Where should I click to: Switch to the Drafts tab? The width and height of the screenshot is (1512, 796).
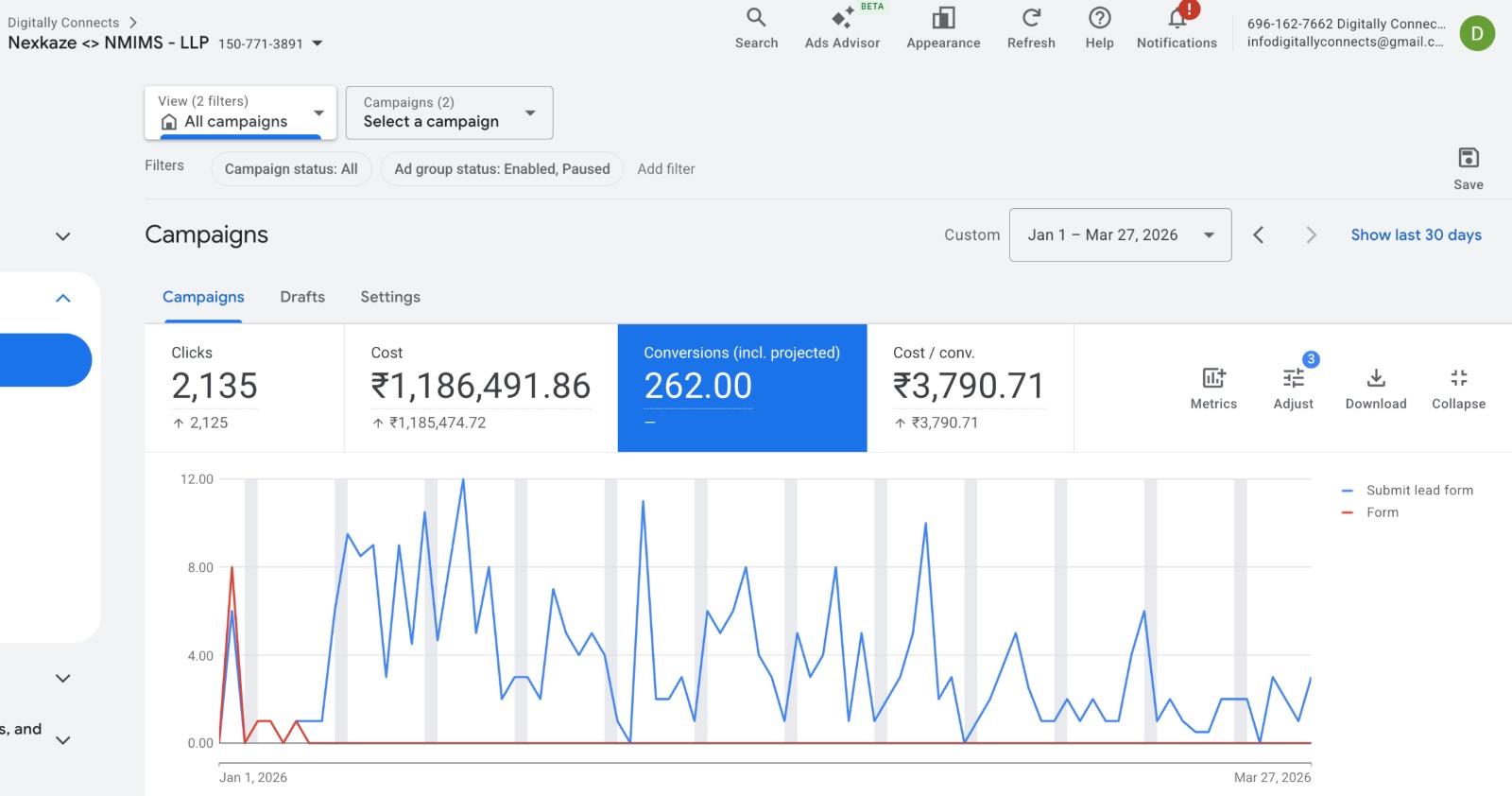pos(302,297)
